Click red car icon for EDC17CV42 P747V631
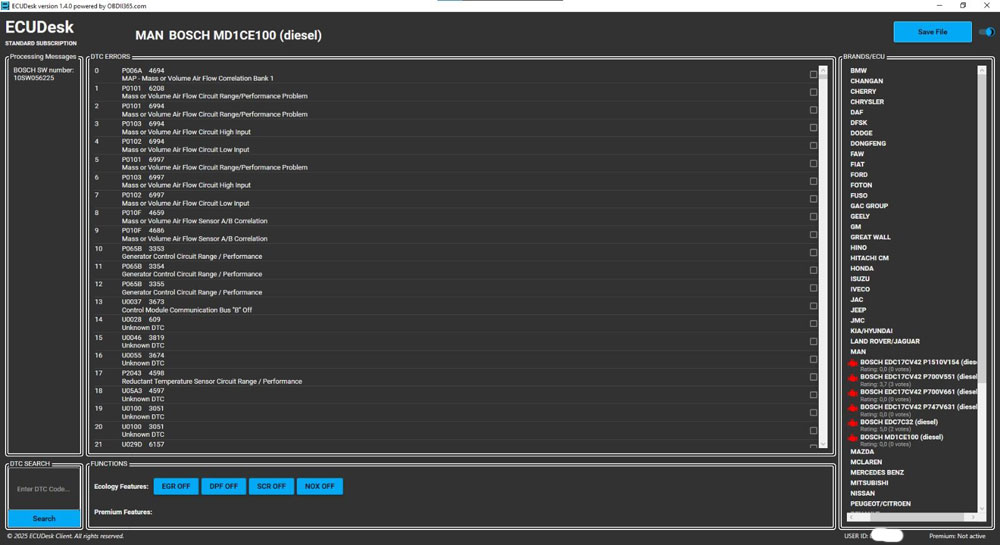1000x545 pixels. click(853, 408)
